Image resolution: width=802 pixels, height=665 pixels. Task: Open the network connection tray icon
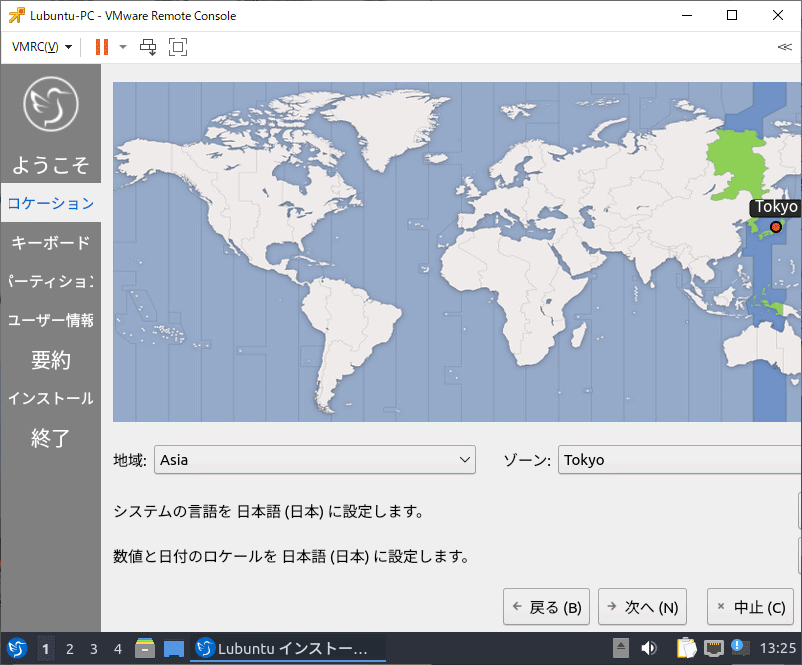[x=714, y=649]
